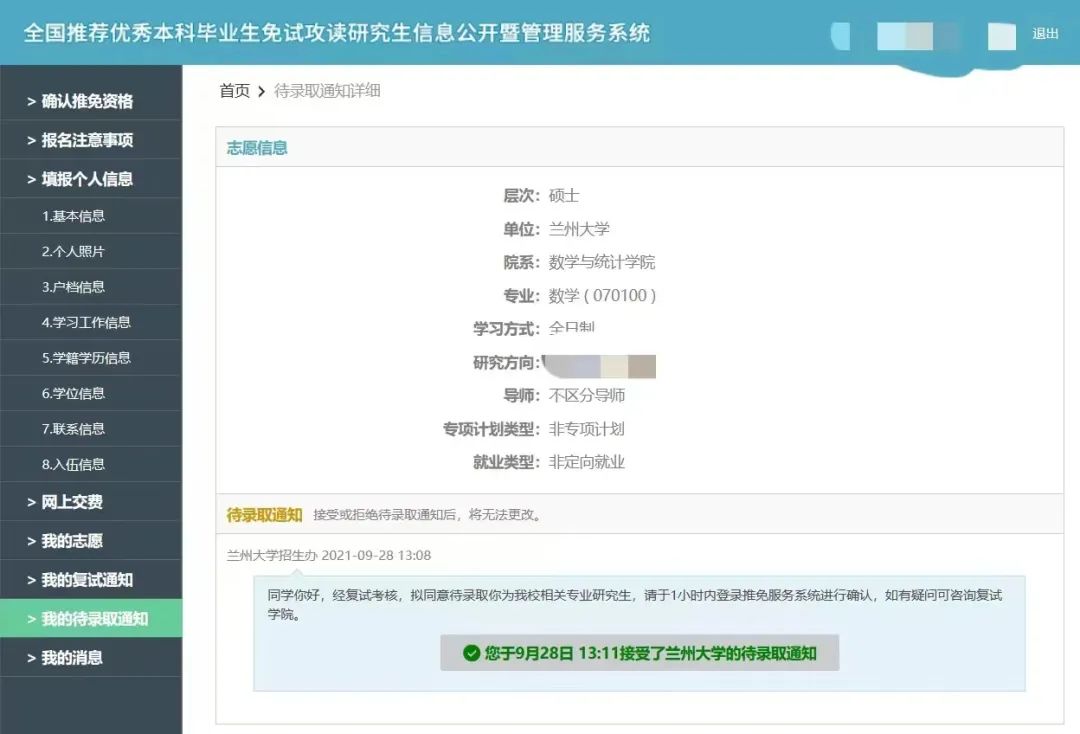1080x734 pixels.
Task: Click 待录取通知详细 breadcrumb text
Action: [327, 91]
